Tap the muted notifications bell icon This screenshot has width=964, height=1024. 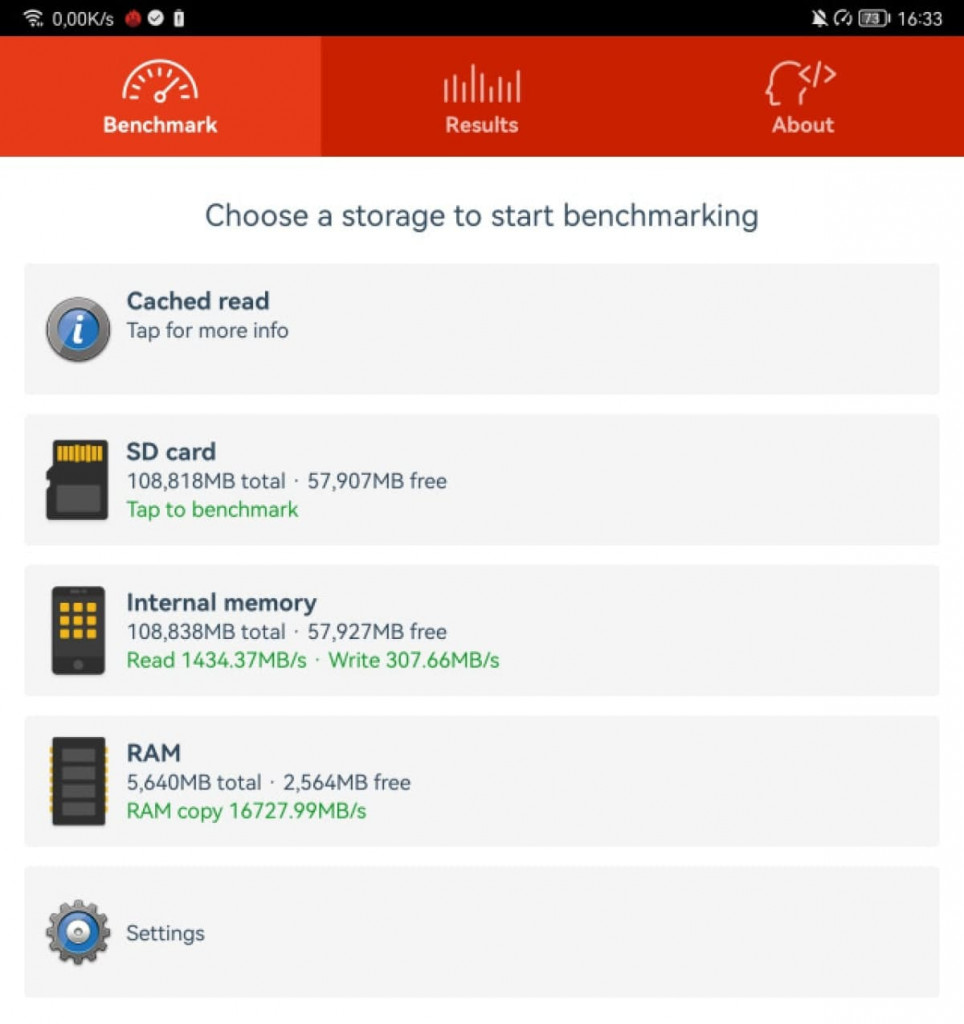click(x=819, y=18)
